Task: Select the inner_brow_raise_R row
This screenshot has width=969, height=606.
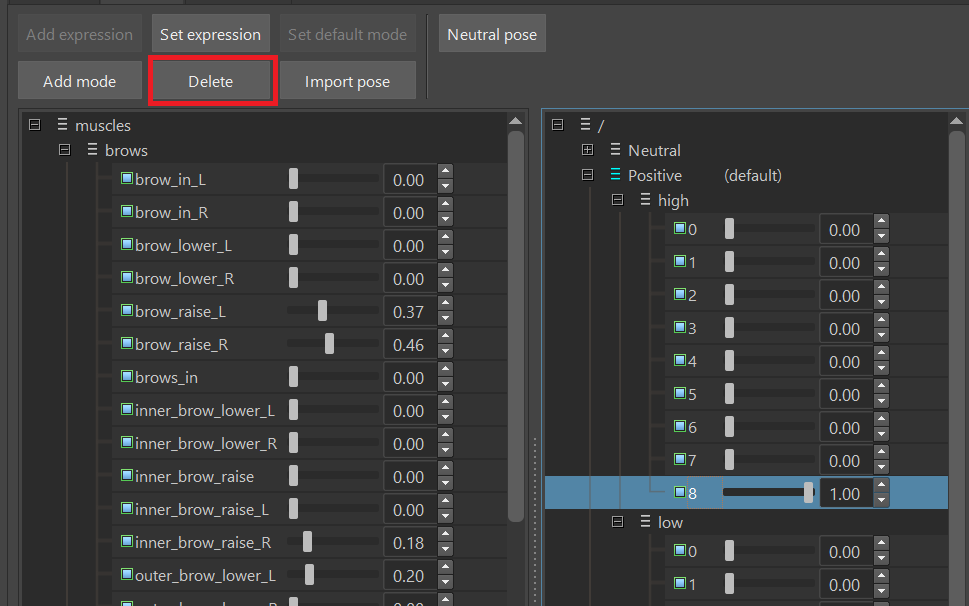Action: coord(203,543)
